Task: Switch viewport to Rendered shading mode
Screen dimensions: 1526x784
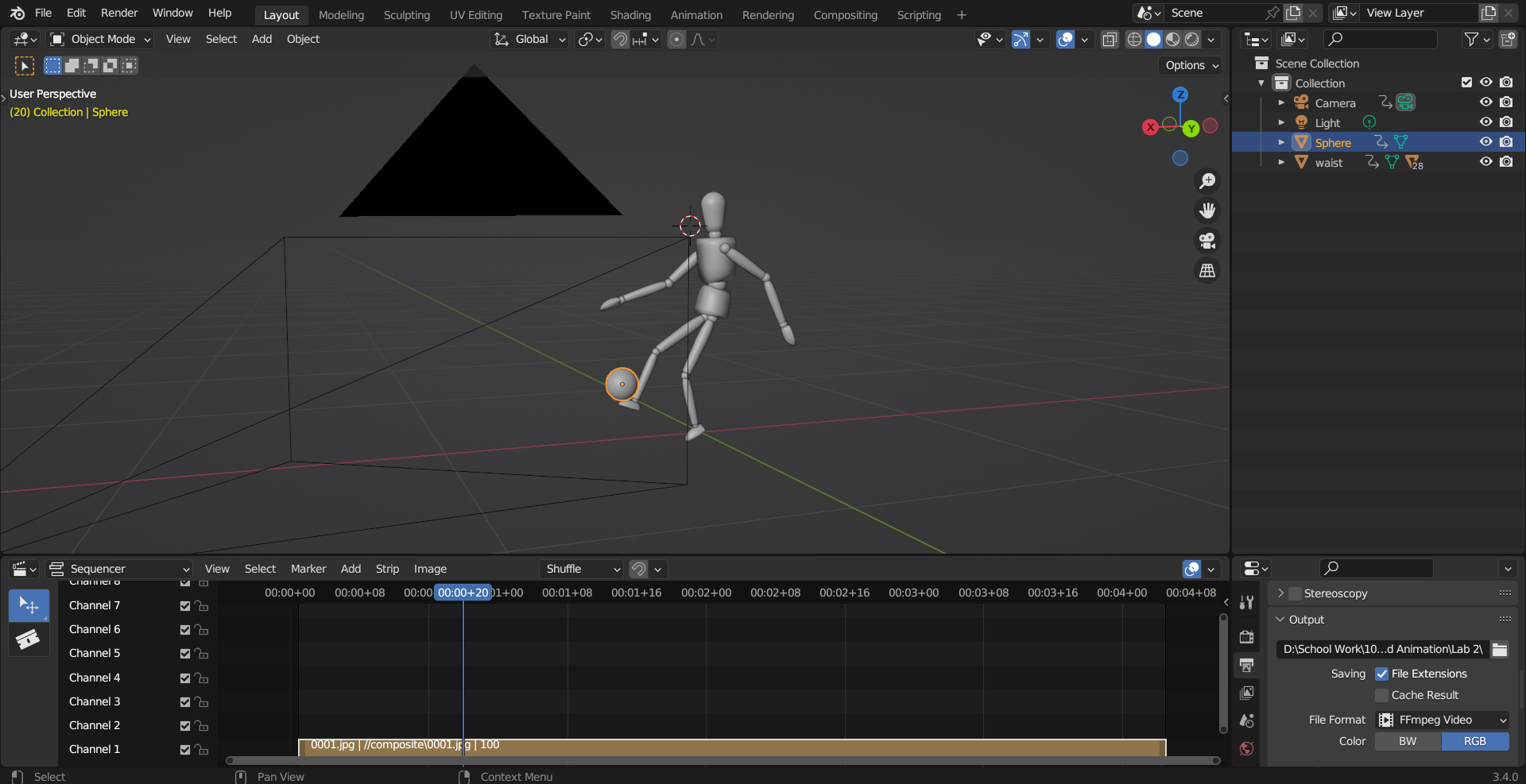Action: [x=1192, y=39]
